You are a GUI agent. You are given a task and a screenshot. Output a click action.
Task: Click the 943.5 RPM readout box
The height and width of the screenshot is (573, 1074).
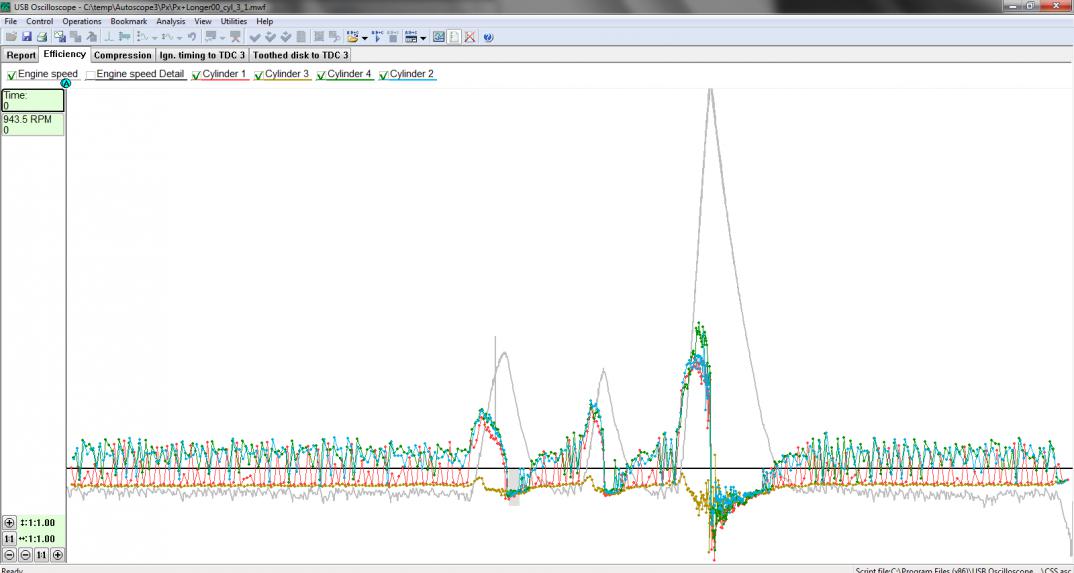[33, 124]
